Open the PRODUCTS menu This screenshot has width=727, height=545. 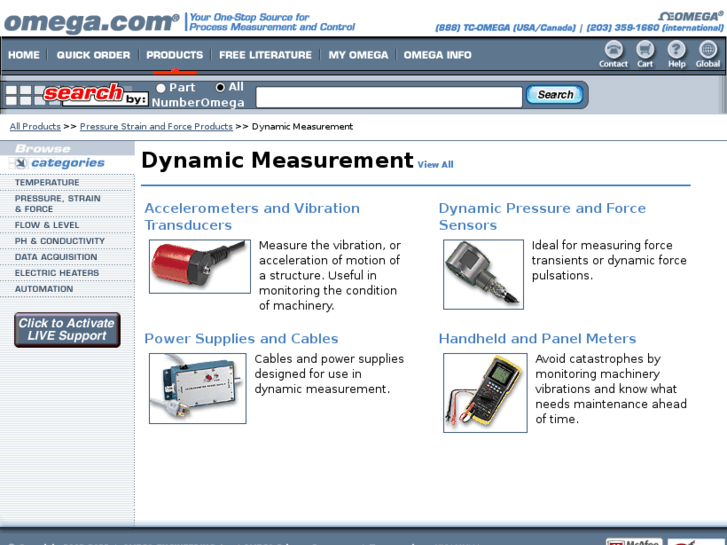point(175,55)
